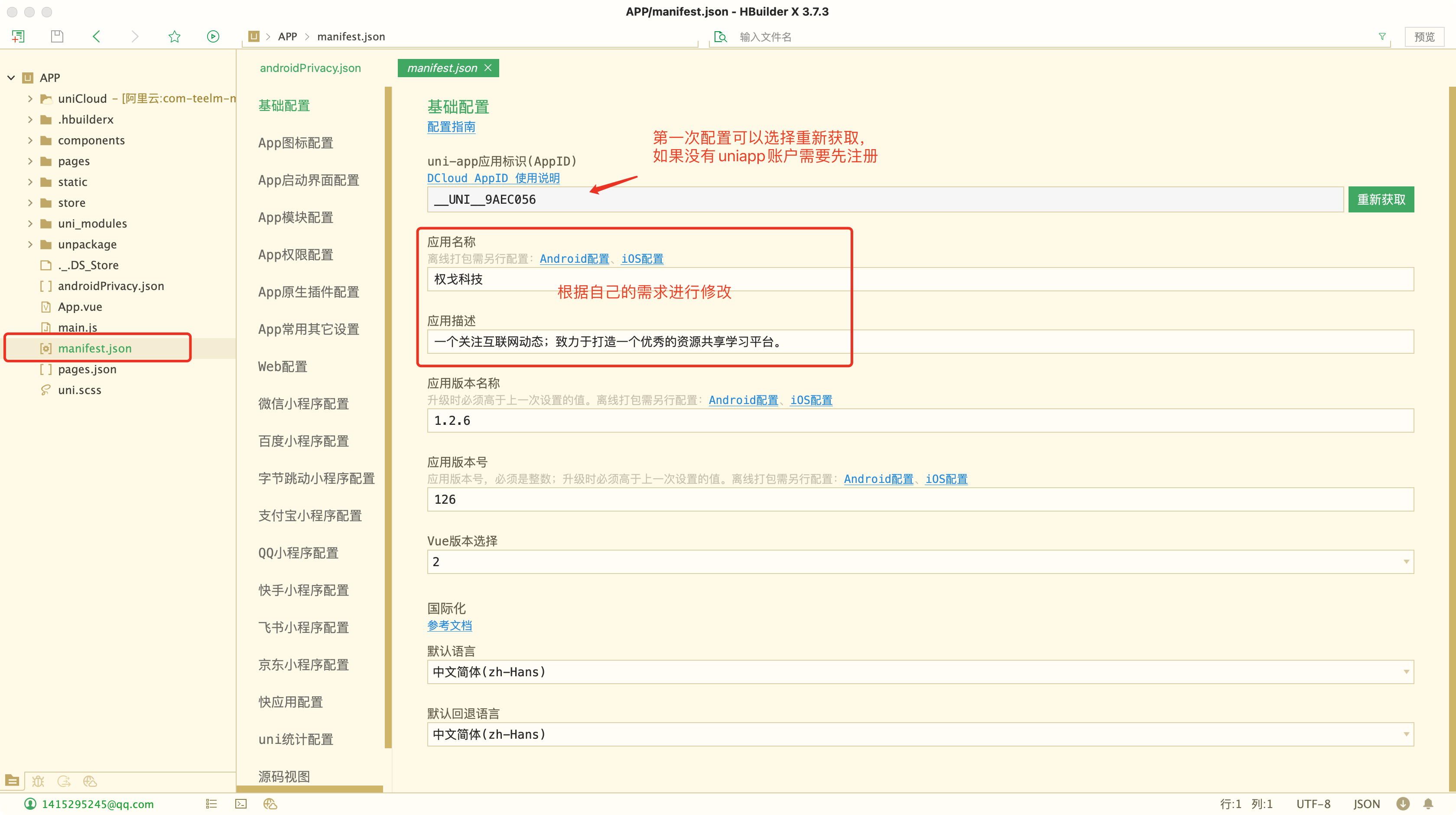Open androidPrivacy.json in the project tree
This screenshot has height=815, width=1456.
(111, 286)
